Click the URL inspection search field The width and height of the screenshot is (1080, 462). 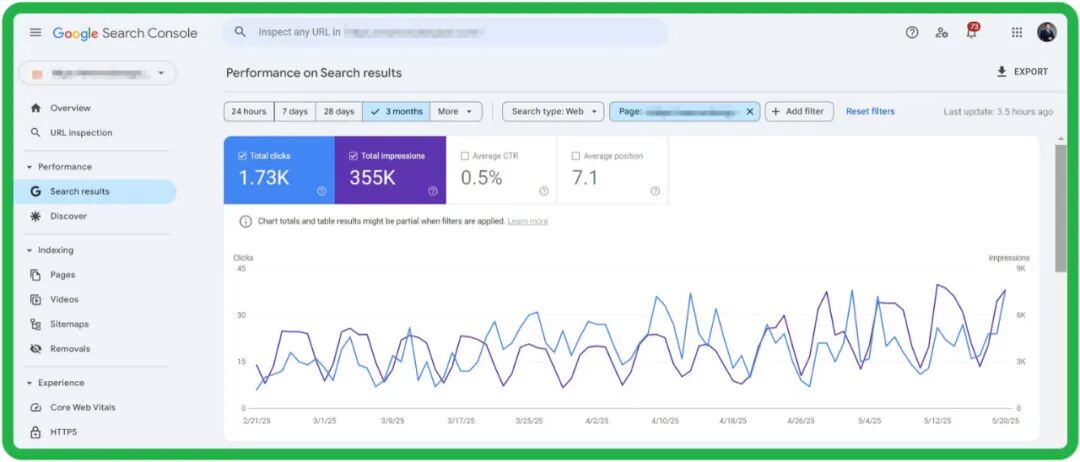445,32
